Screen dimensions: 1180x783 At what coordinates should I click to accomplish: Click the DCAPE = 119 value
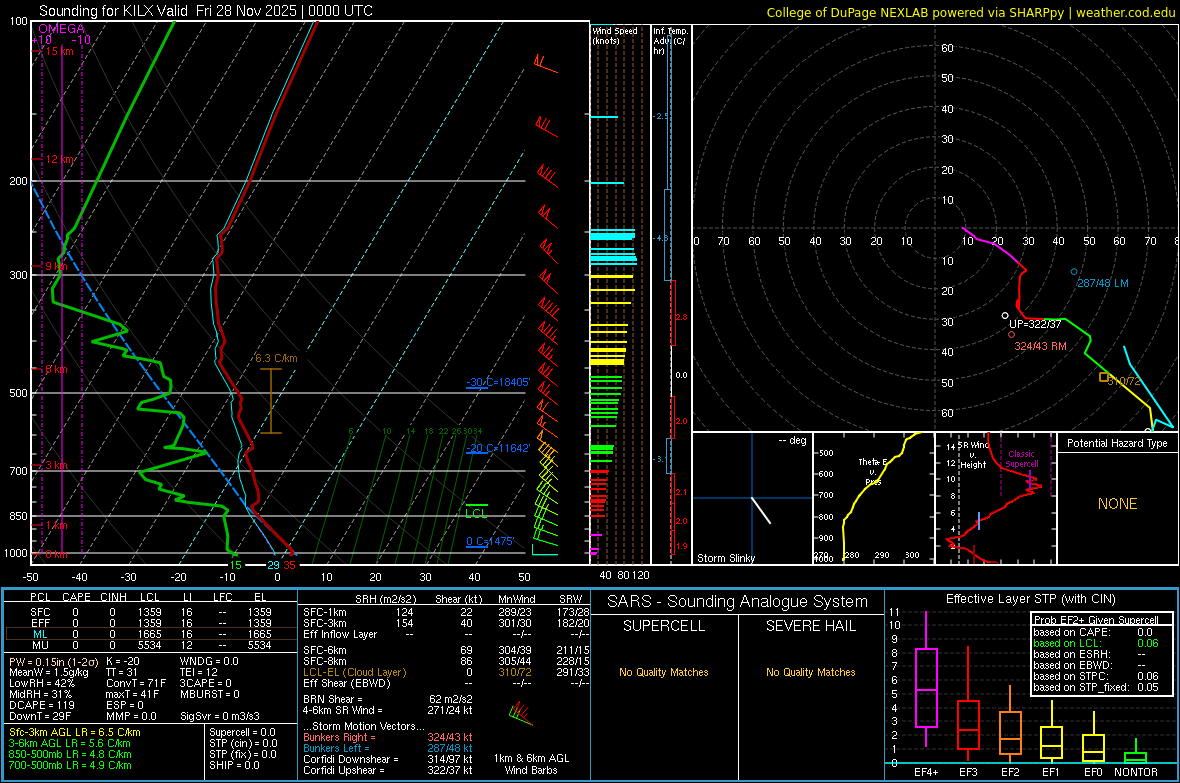click(41, 705)
